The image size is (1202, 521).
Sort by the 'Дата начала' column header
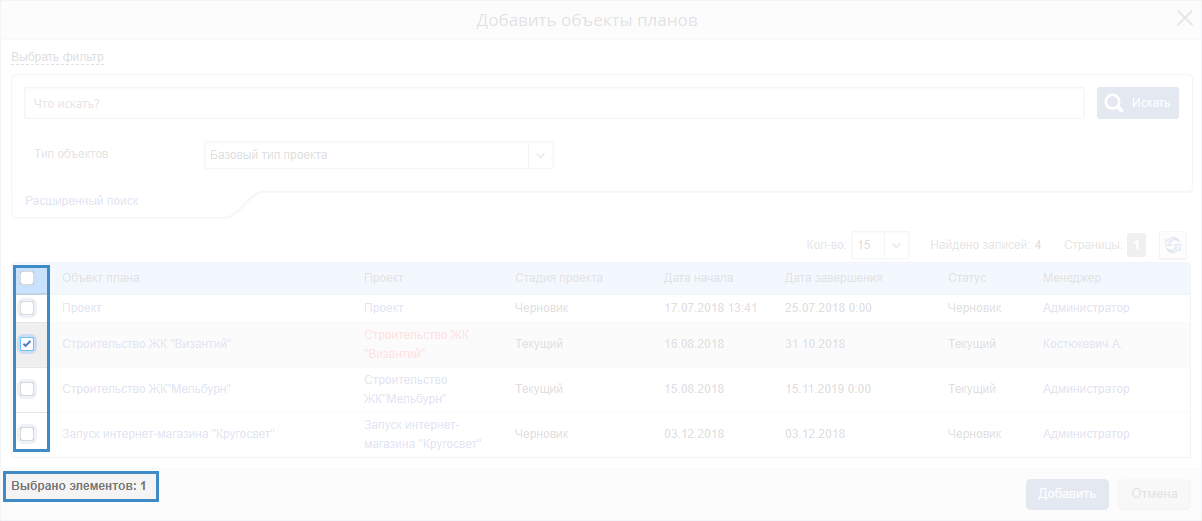click(x=698, y=278)
